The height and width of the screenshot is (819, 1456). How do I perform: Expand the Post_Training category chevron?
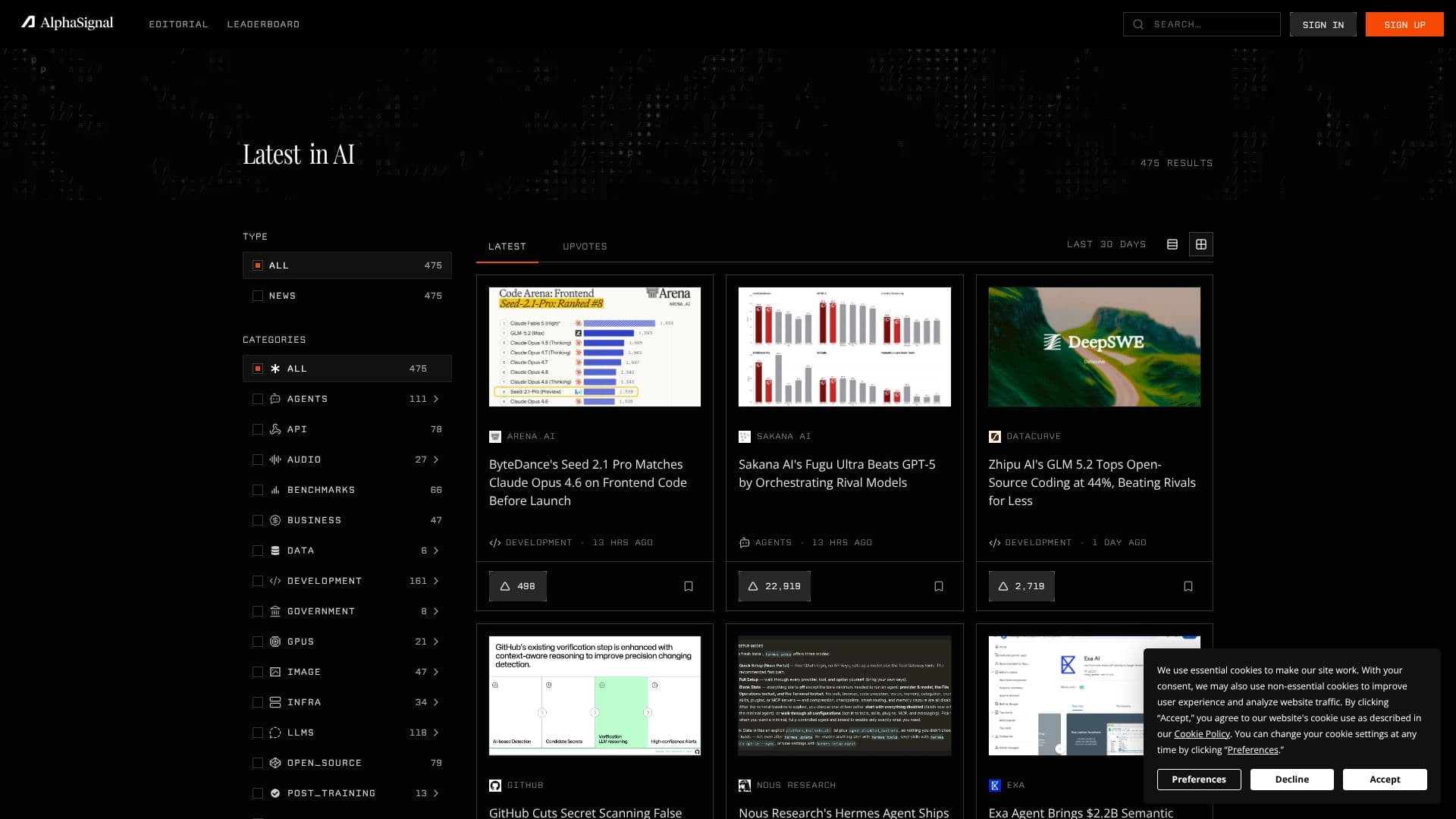(x=436, y=793)
